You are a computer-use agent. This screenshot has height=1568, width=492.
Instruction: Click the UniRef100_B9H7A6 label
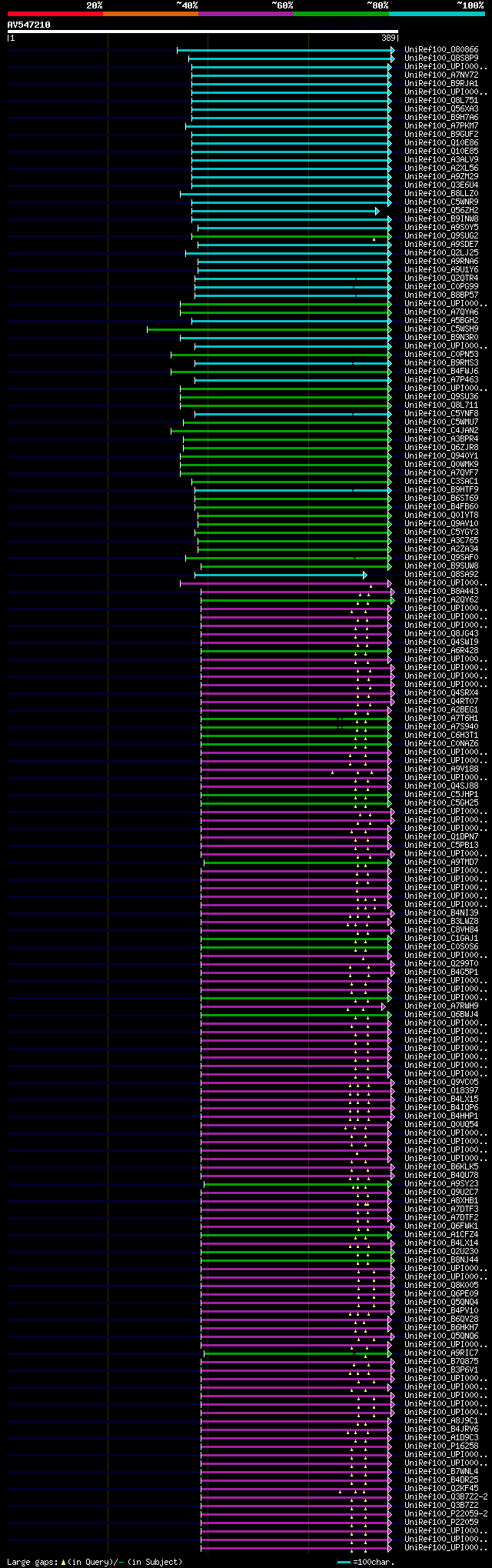(x=441, y=118)
